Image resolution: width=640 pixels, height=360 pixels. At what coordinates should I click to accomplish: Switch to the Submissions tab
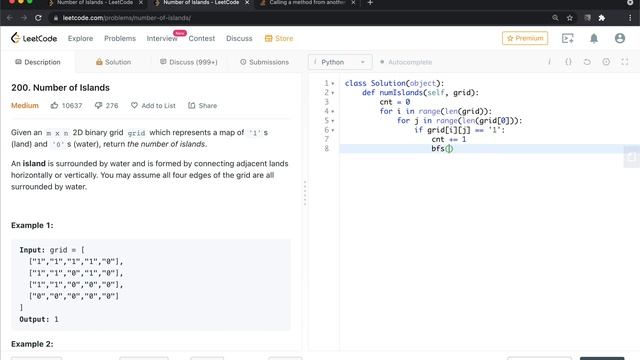click(264, 62)
